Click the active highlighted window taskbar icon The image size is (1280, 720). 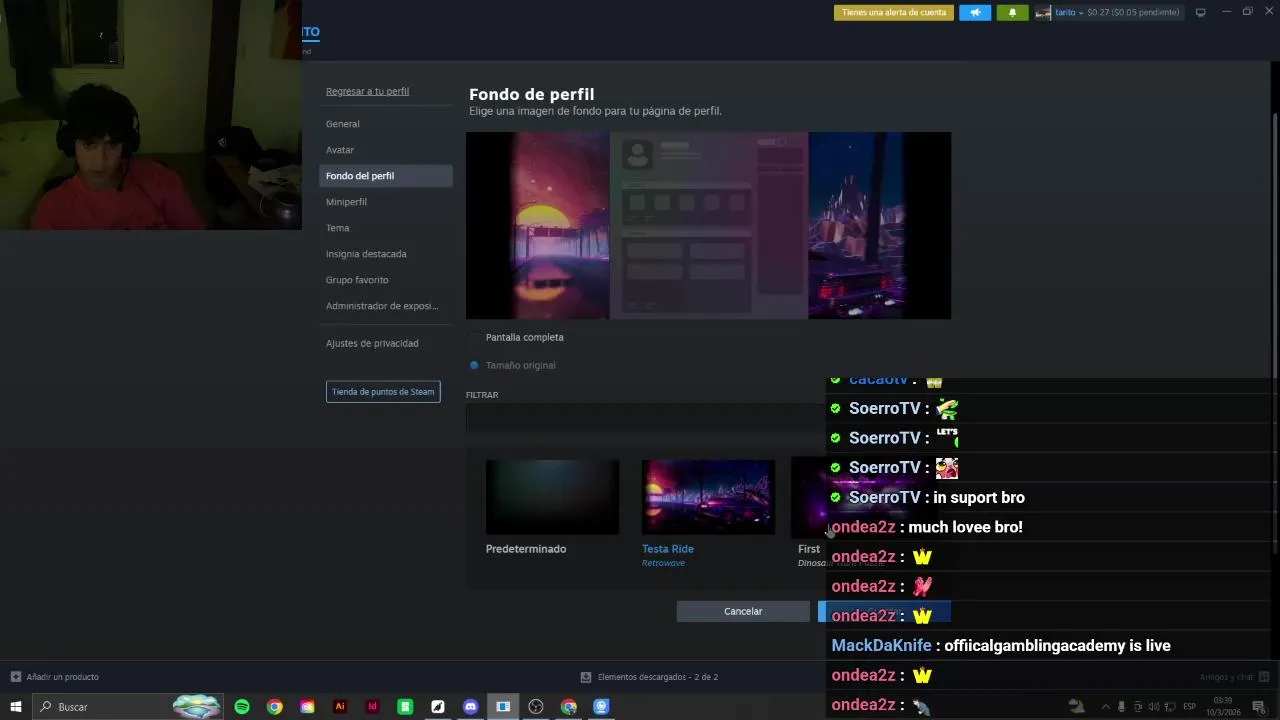503,707
